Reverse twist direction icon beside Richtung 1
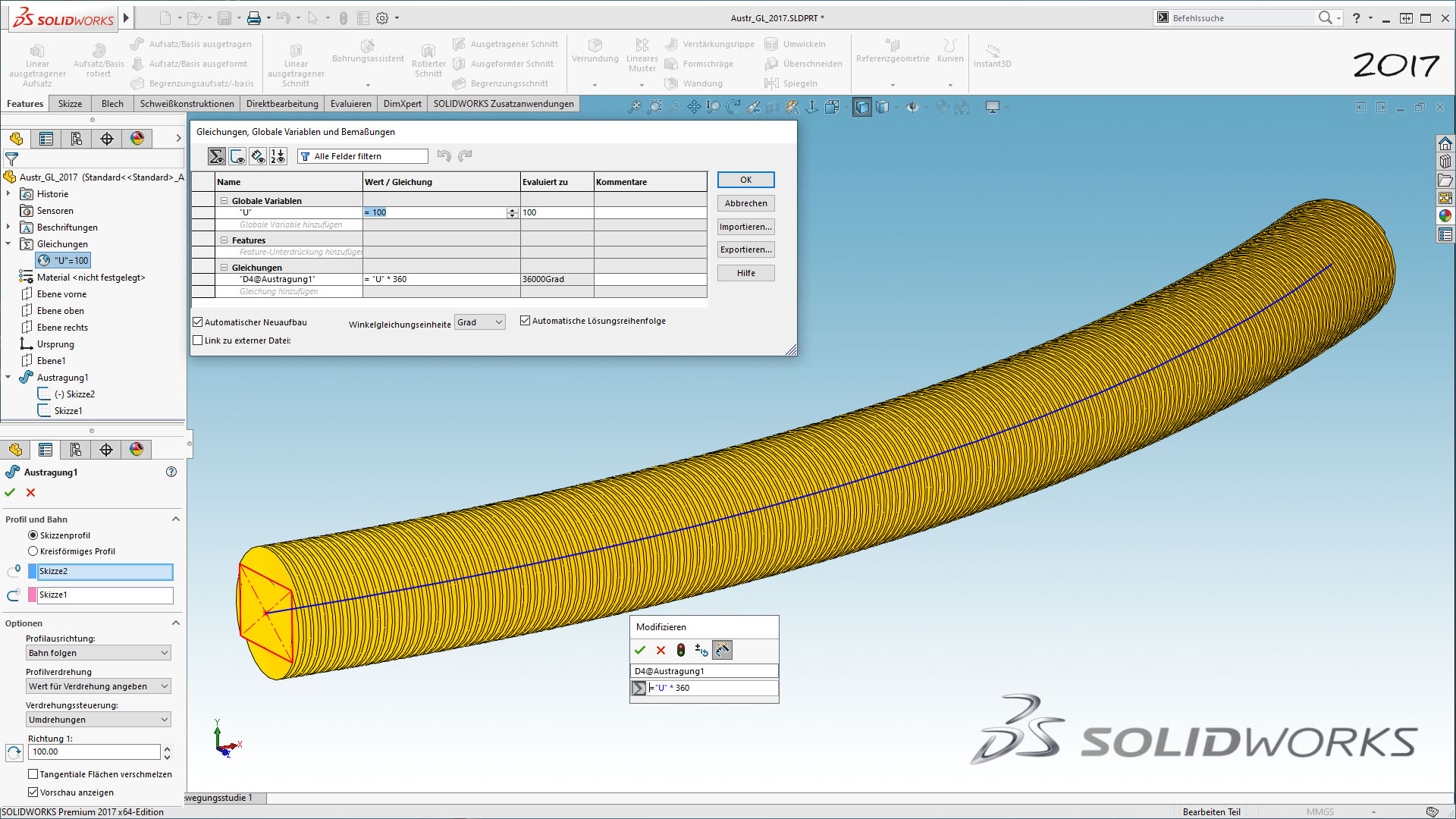This screenshot has width=1456, height=819. pyautogui.click(x=14, y=752)
